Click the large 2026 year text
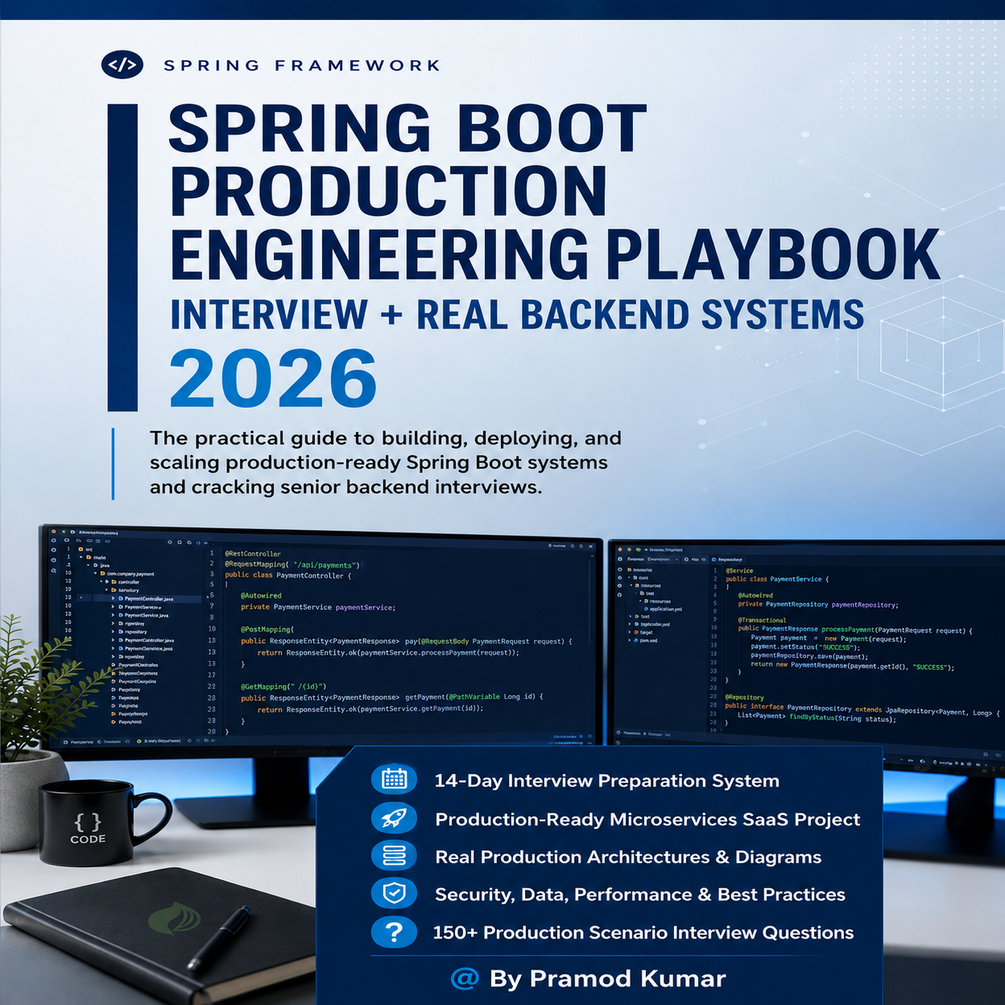 [x=273, y=378]
